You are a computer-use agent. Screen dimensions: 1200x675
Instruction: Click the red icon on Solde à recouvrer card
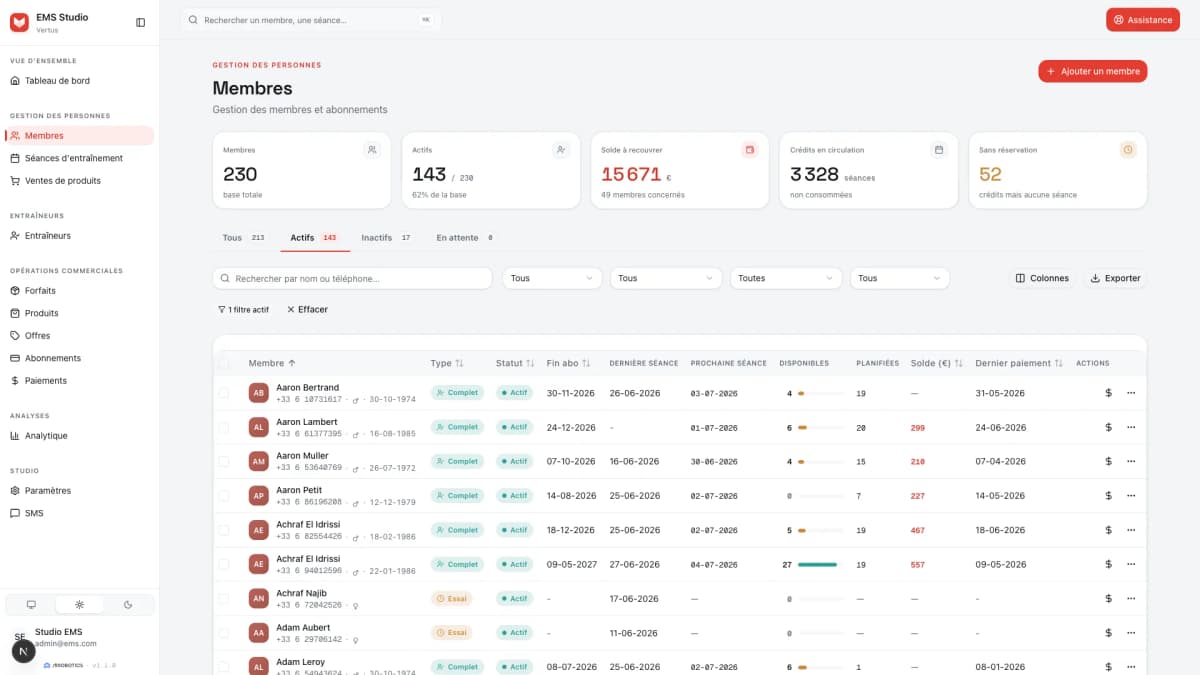[x=750, y=150]
